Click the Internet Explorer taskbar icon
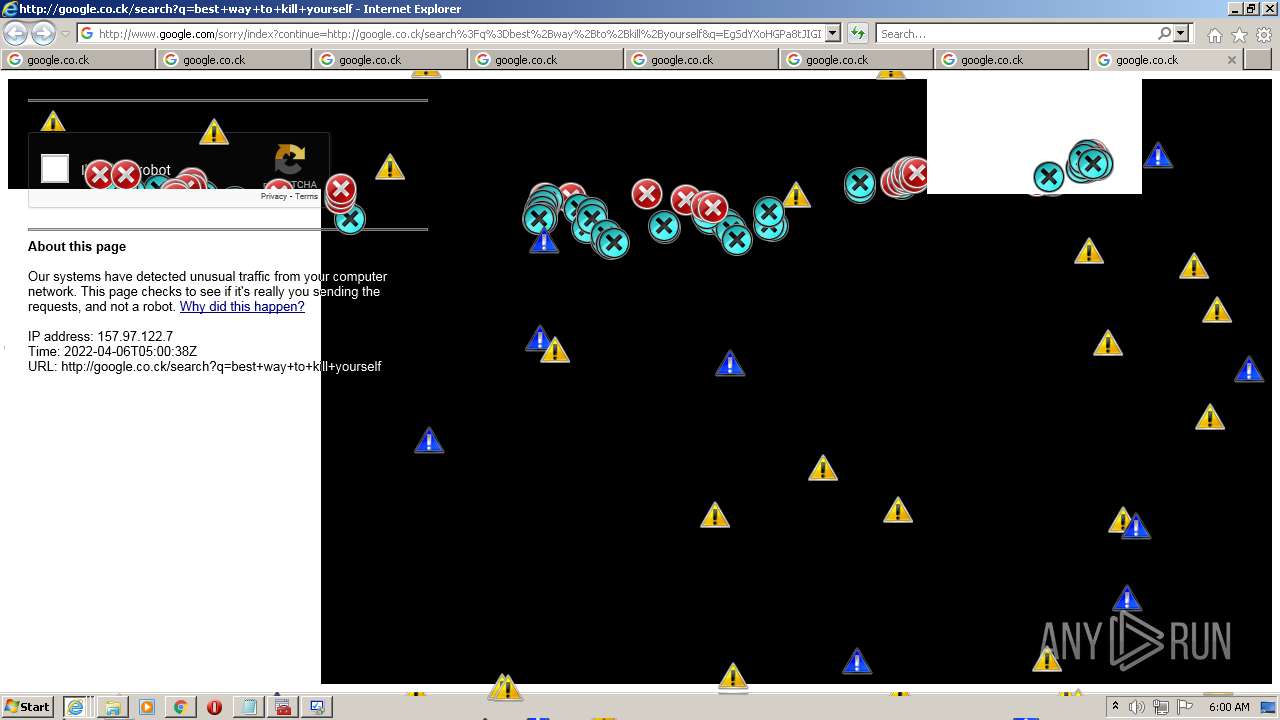This screenshot has width=1280, height=720. (x=75, y=707)
